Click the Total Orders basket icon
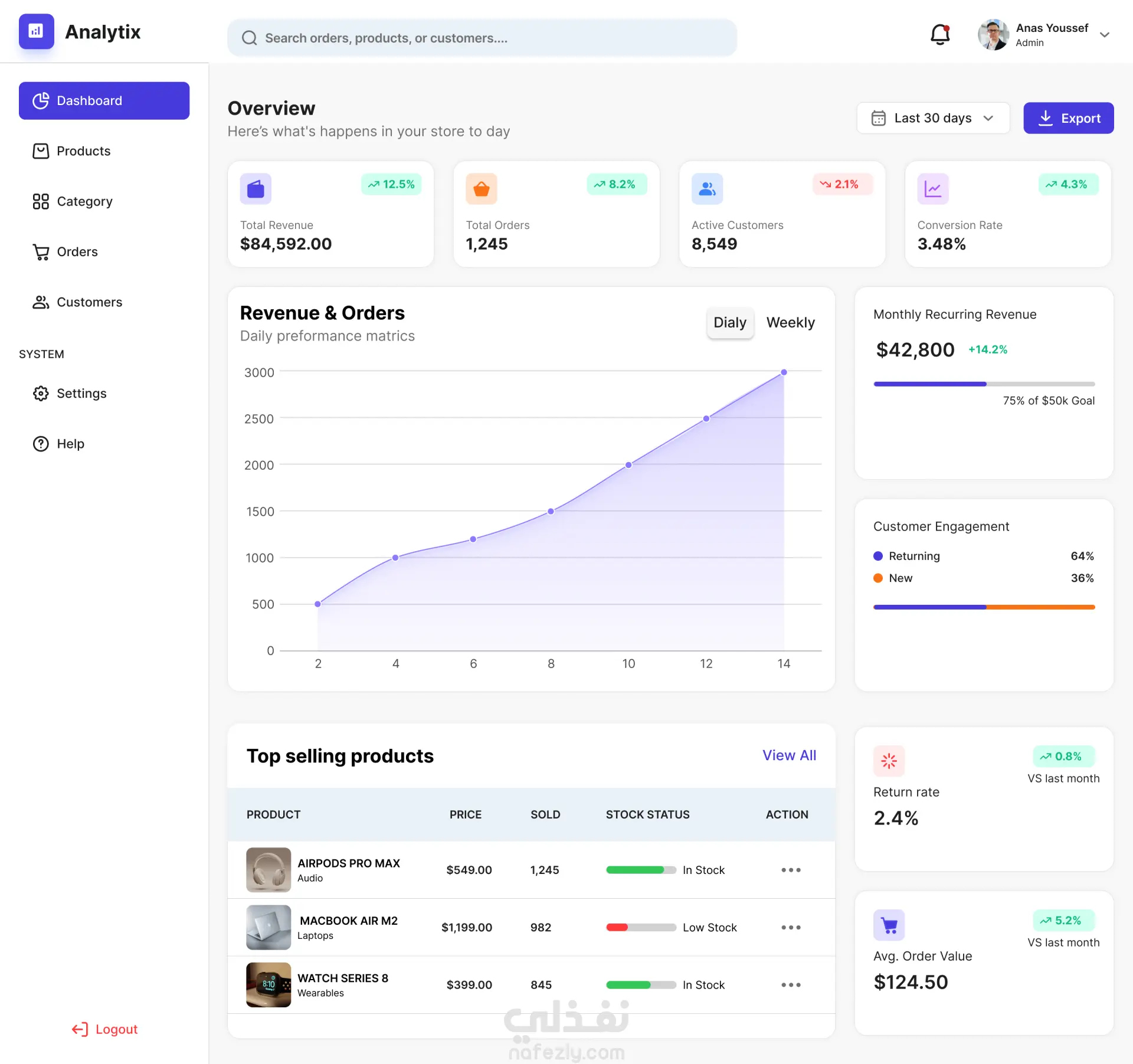Viewport: 1133px width, 1064px height. point(482,189)
